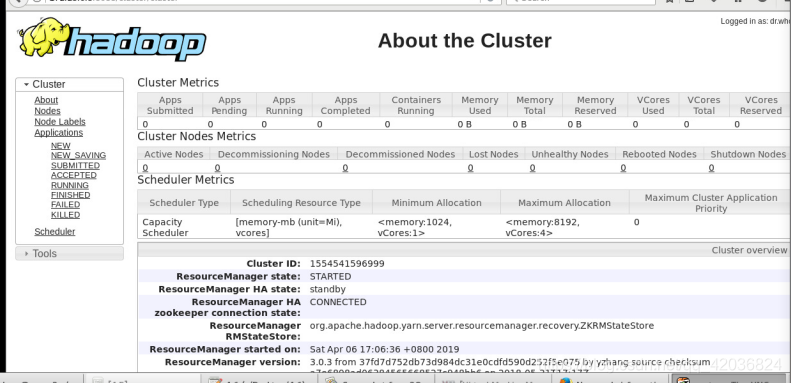Click the Minimum Allocation header

tap(436, 202)
